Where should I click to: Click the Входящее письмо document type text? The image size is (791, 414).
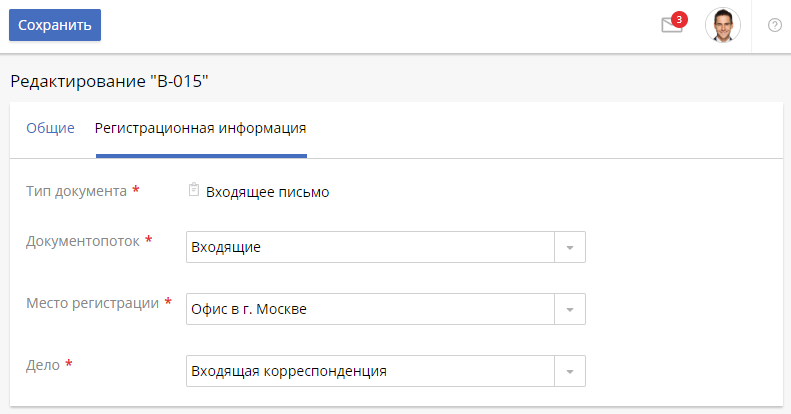pyautogui.click(x=268, y=192)
